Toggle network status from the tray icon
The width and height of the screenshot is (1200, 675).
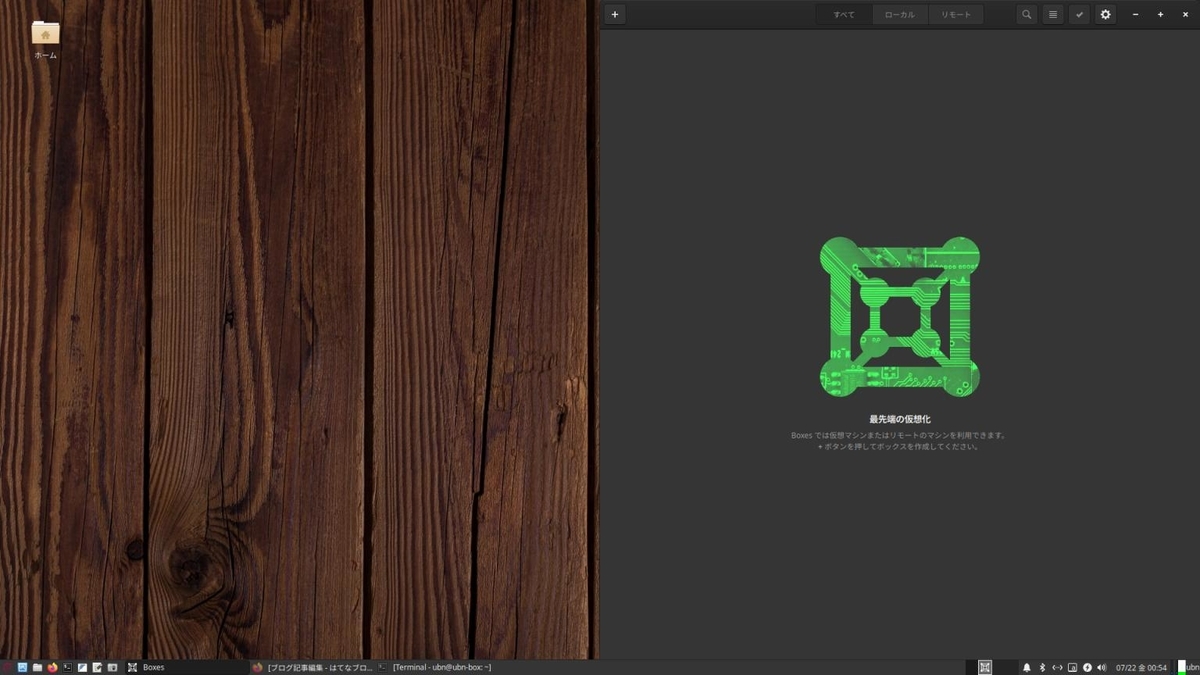tap(1058, 667)
